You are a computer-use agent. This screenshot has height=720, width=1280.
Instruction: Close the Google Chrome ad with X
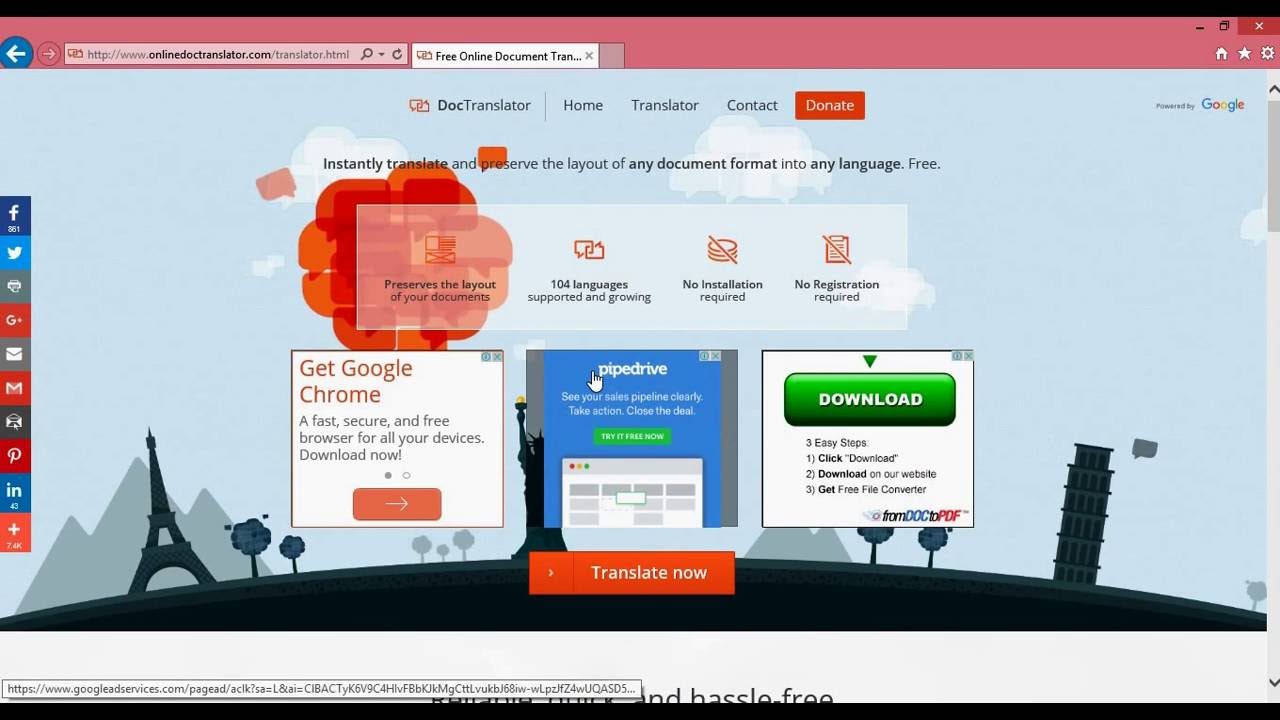point(497,356)
